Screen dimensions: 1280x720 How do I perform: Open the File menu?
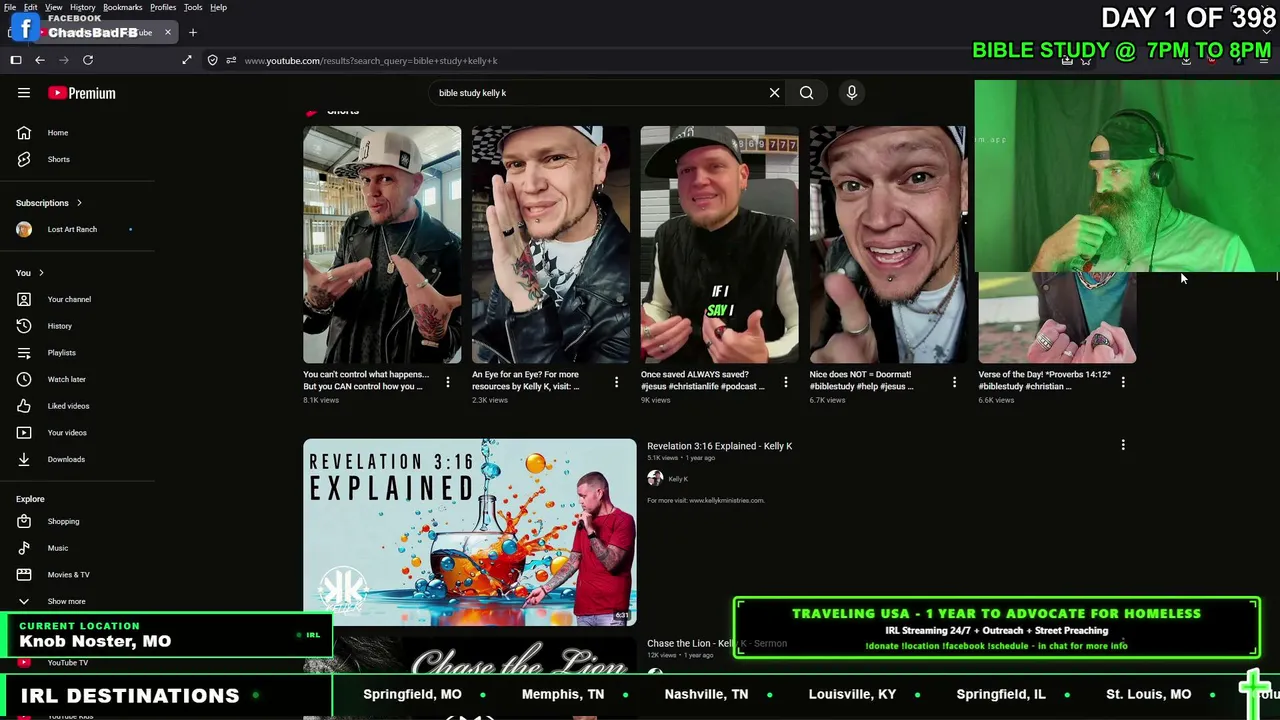pyautogui.click(x=10, y=7)
